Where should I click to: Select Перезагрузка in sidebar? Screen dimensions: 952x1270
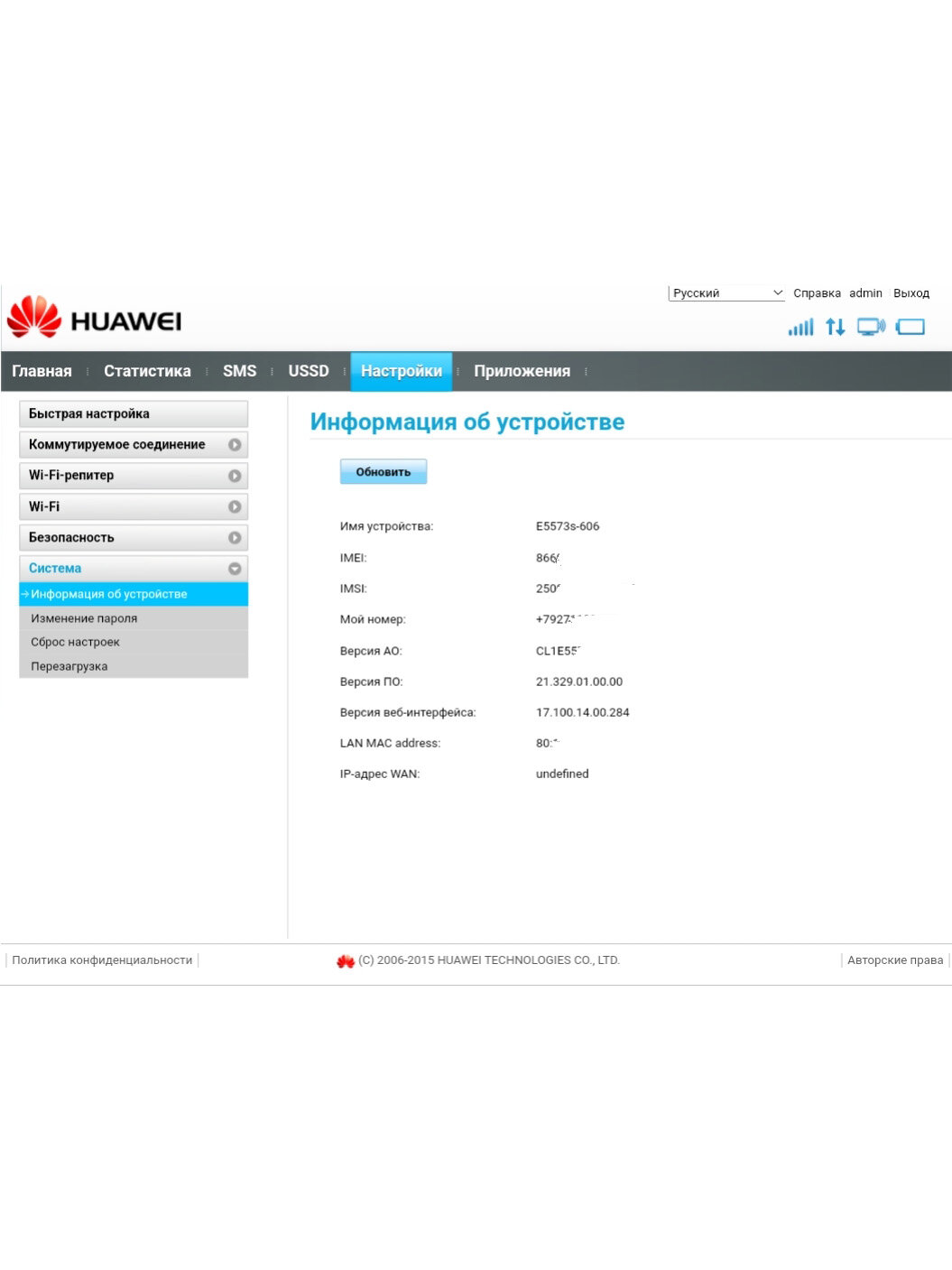(x=134, y=666)
